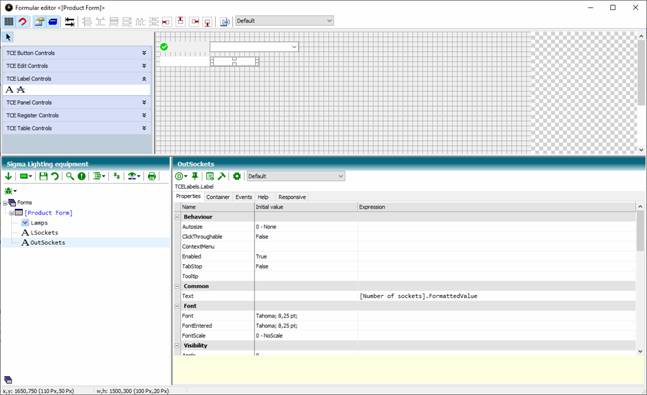
Task: Click the Initial value column header
Action: point(306,207)
